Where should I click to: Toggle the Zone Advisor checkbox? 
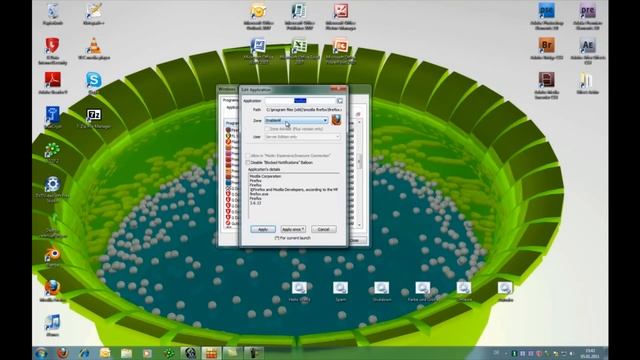[x=267, y=129]
